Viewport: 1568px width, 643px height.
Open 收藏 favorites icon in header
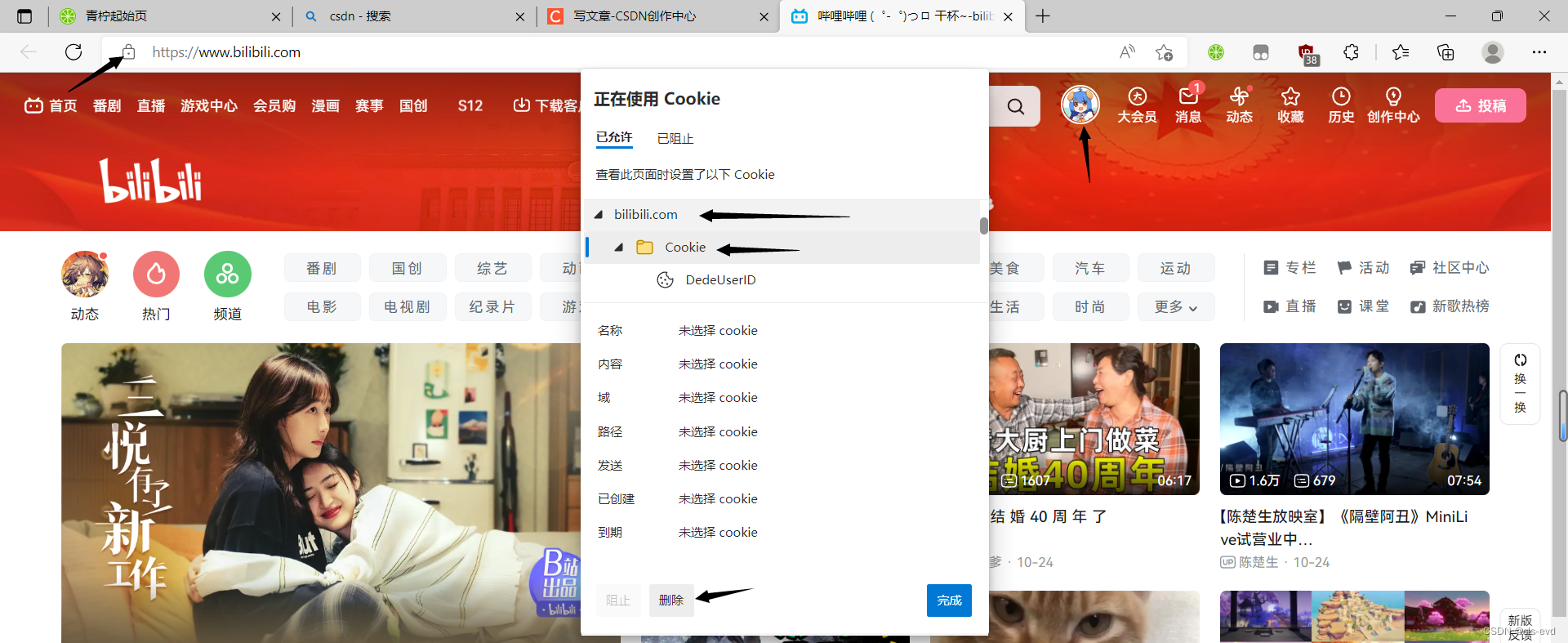point(1290,105)
